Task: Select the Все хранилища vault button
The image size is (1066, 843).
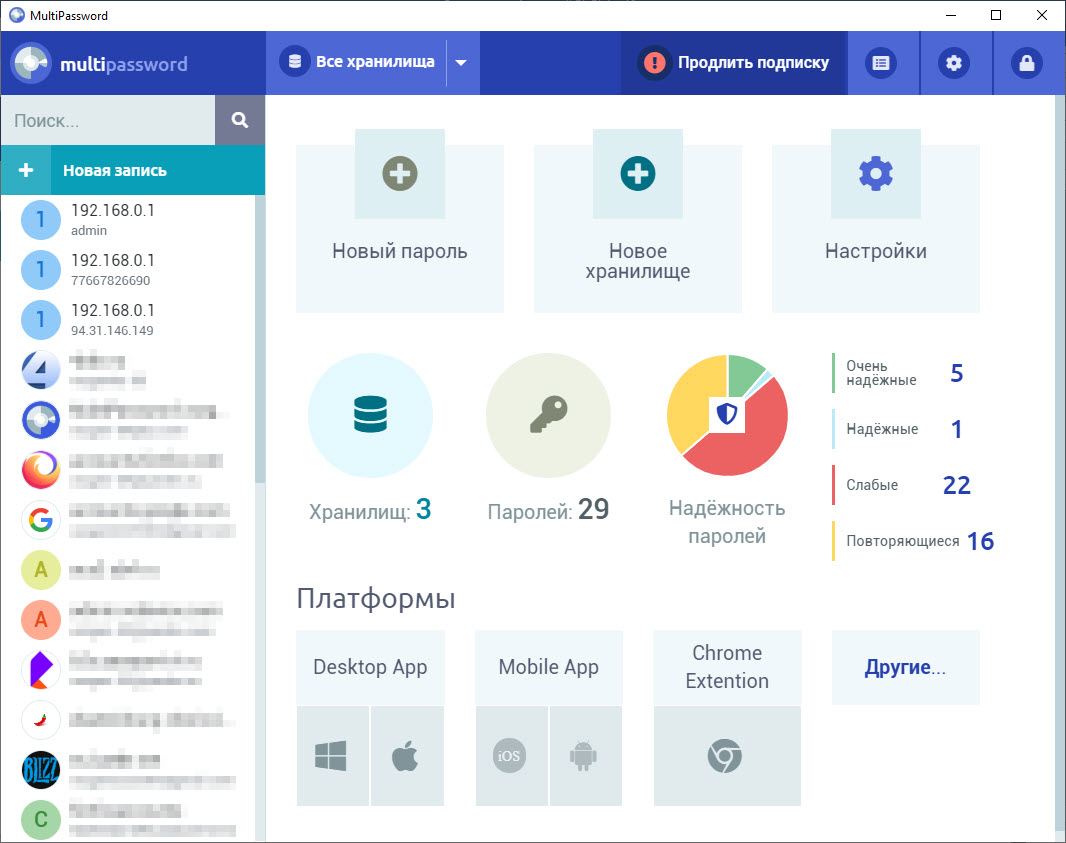Action: click(x=358, y=62)
